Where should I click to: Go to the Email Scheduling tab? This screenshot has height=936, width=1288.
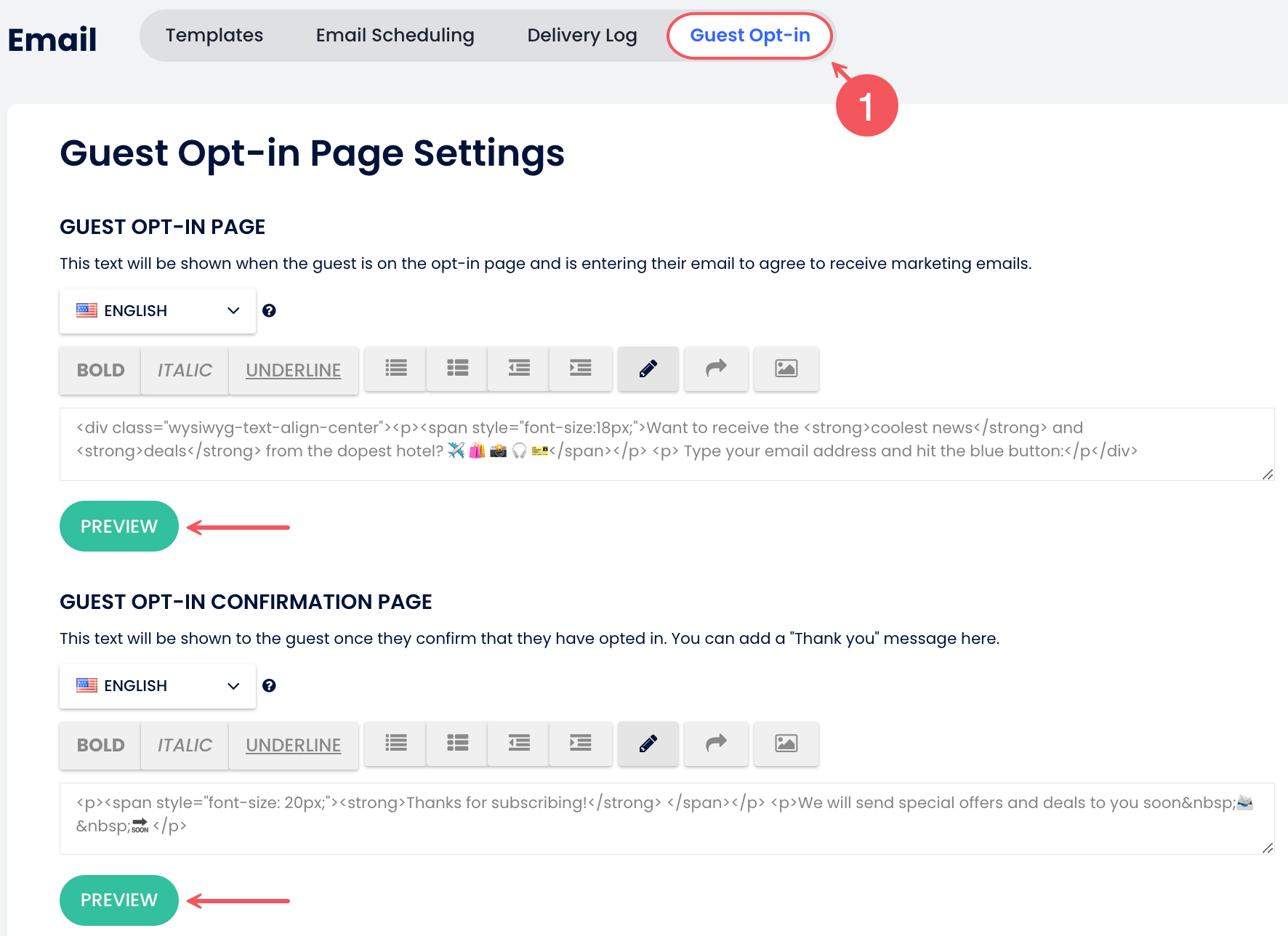(395, 36)
